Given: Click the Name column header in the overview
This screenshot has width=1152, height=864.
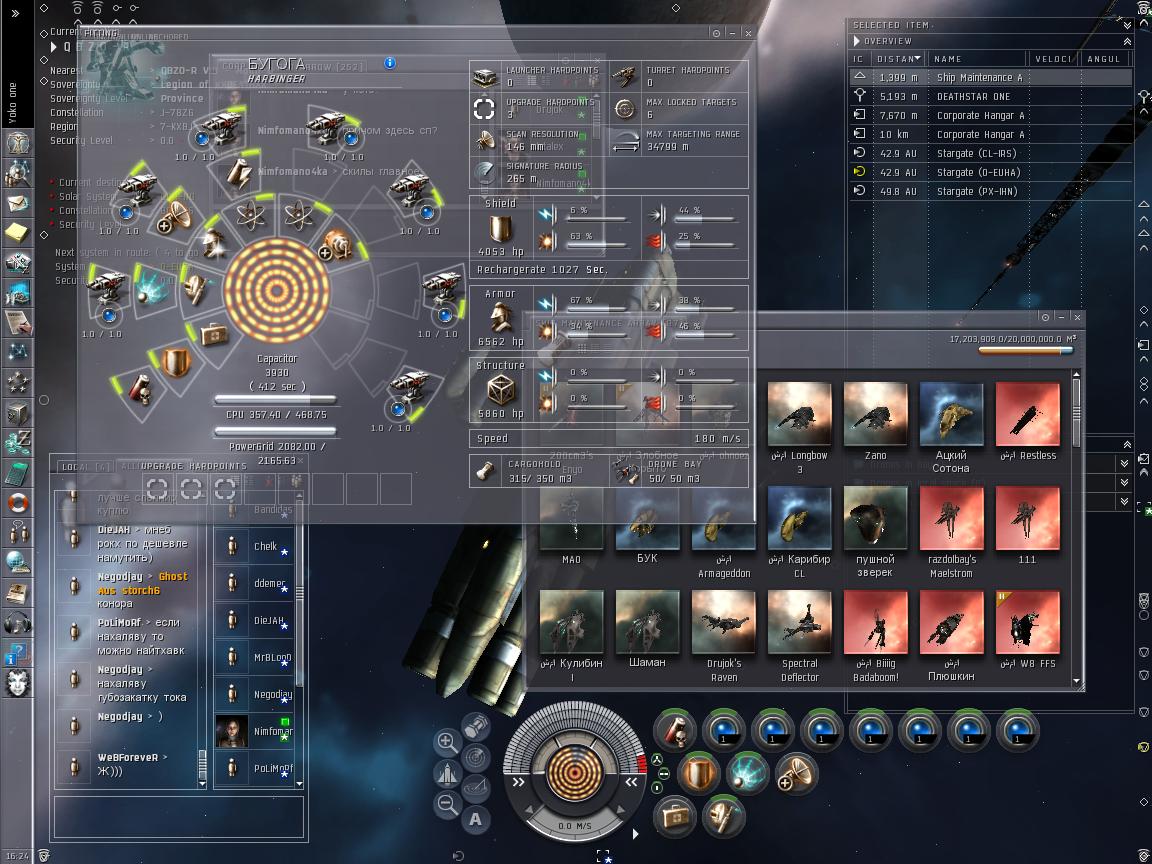Looking at the screenshot, I should tap(976, 59).
